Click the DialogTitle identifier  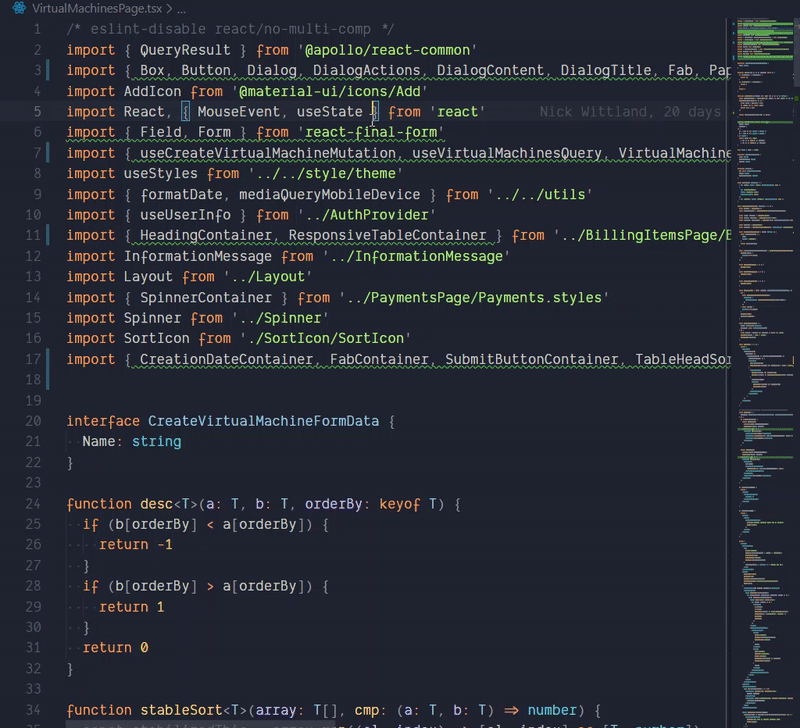pyautogui.click(x=606, y=70)
